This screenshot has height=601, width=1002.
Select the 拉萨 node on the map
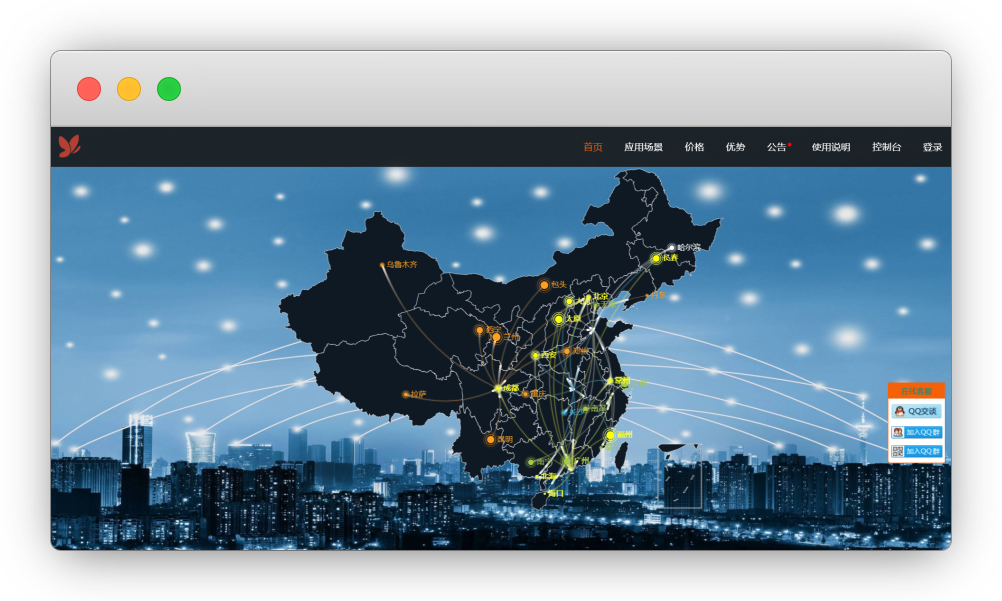coord(406,394)
